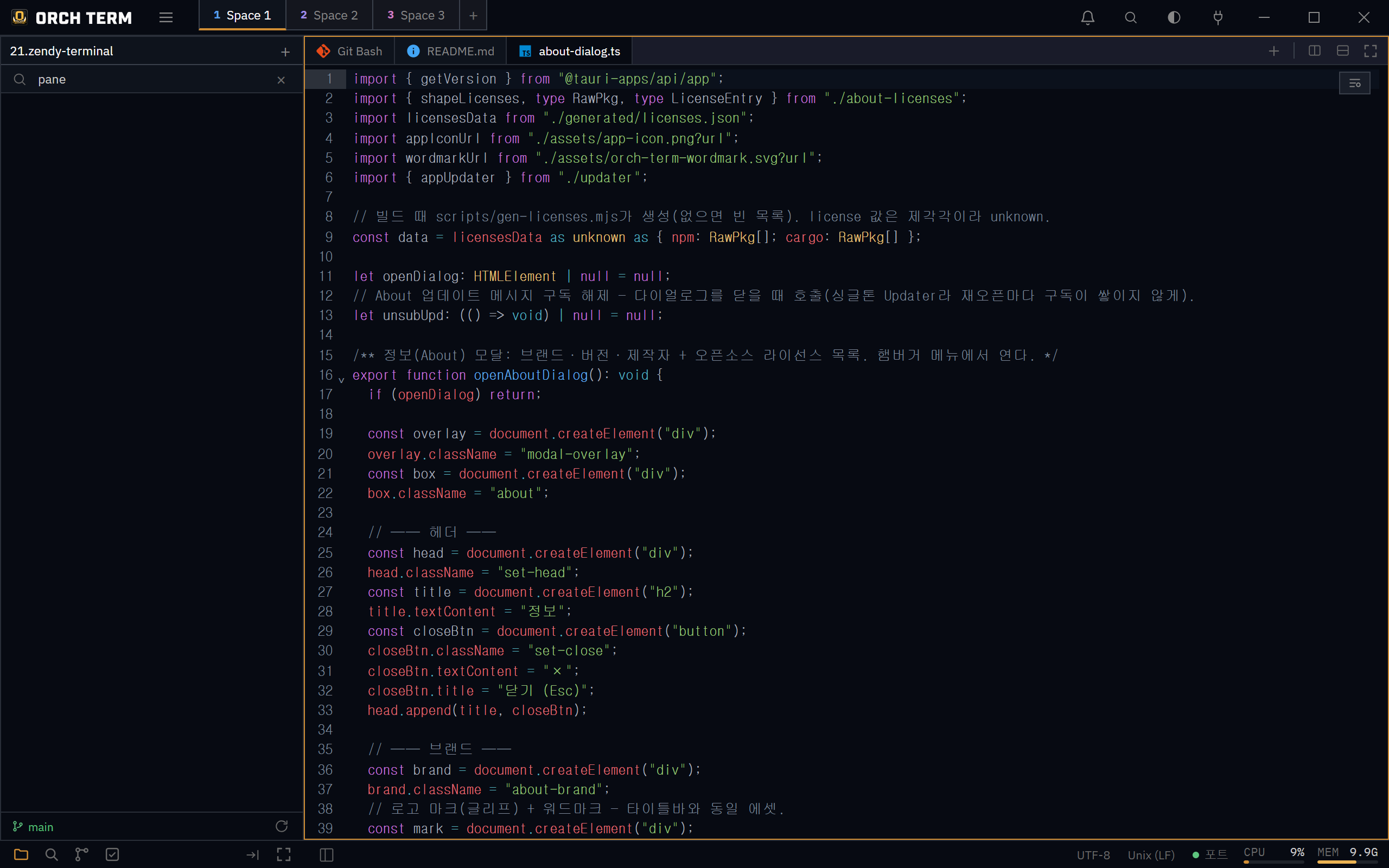Toggle the light/dark theme icon
This screenshot has height=868, width=1389.
(x=1174, y=17)
